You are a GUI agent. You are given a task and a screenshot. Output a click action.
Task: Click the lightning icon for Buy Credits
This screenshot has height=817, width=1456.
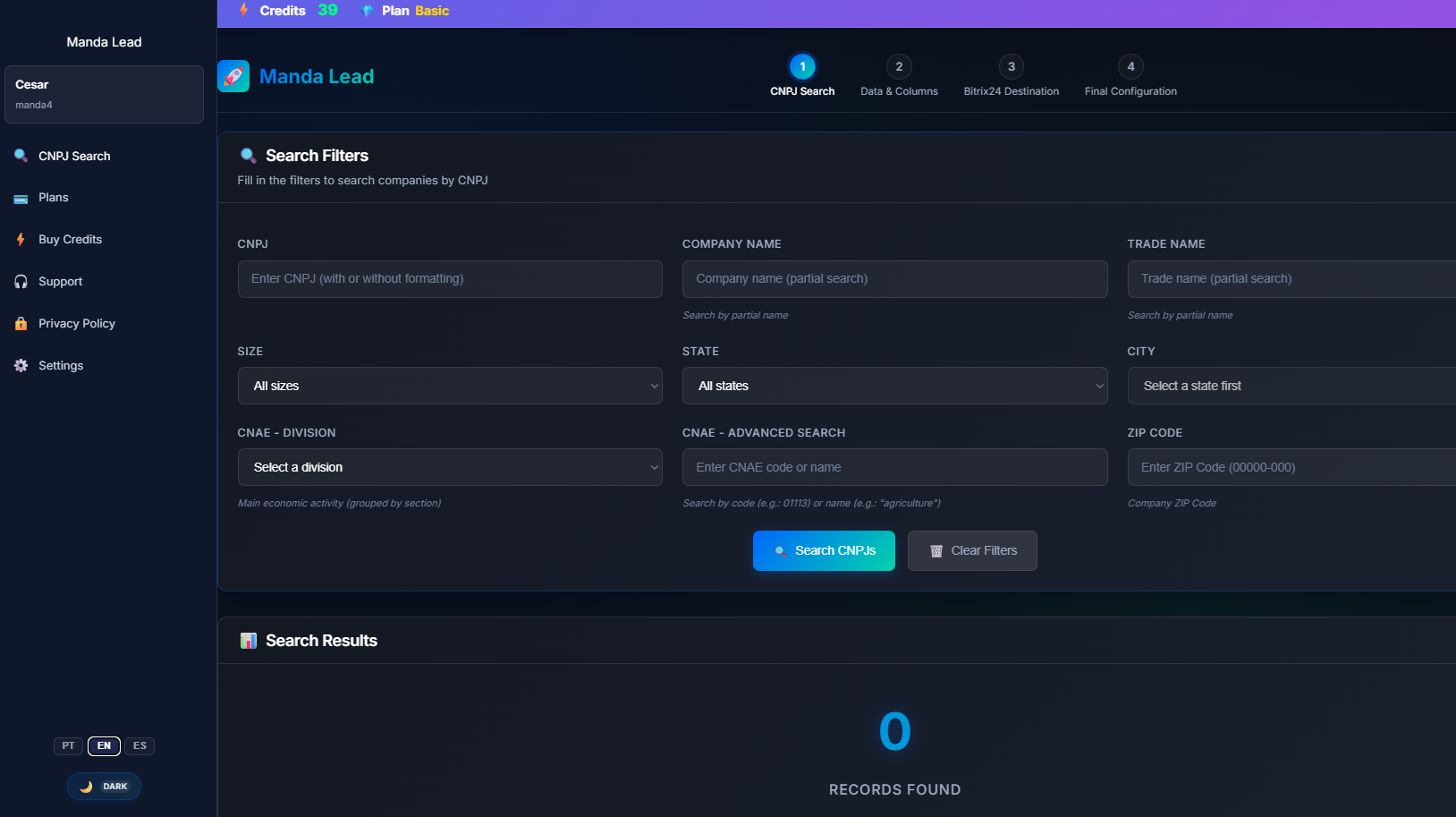(21, 240)
